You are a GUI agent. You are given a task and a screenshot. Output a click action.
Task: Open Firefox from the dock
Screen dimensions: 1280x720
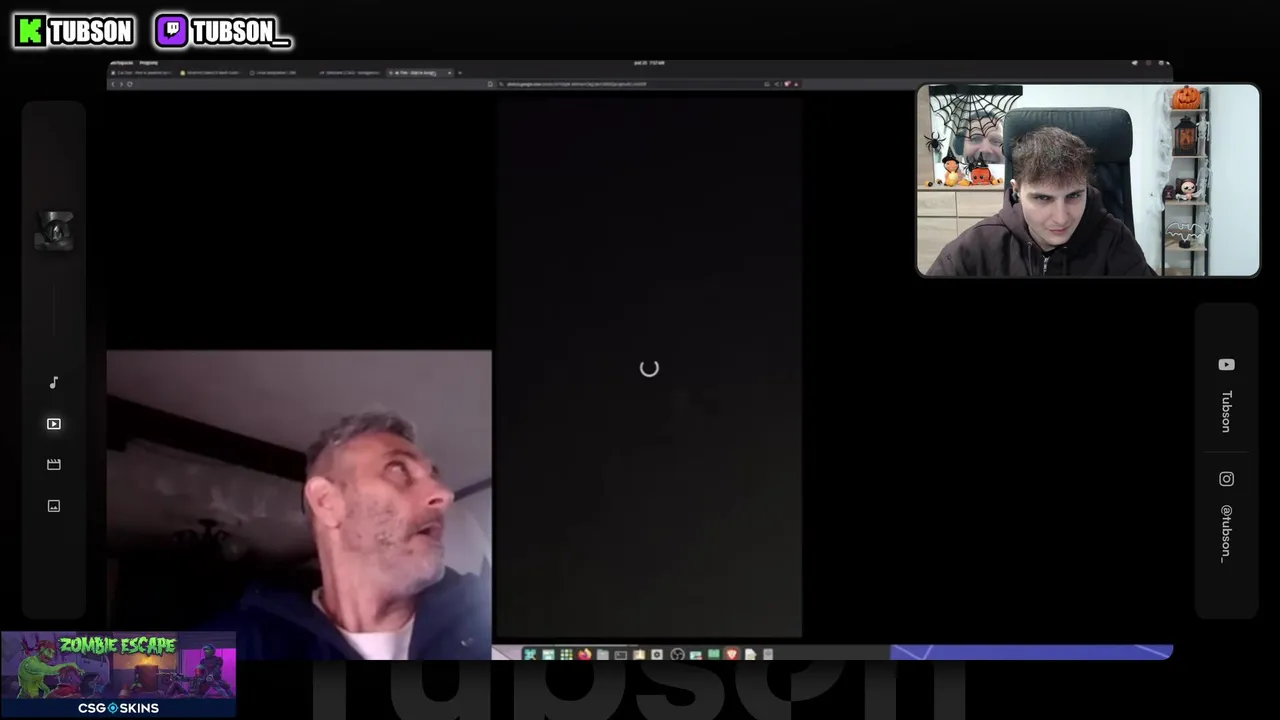click(x=585, y=654)
